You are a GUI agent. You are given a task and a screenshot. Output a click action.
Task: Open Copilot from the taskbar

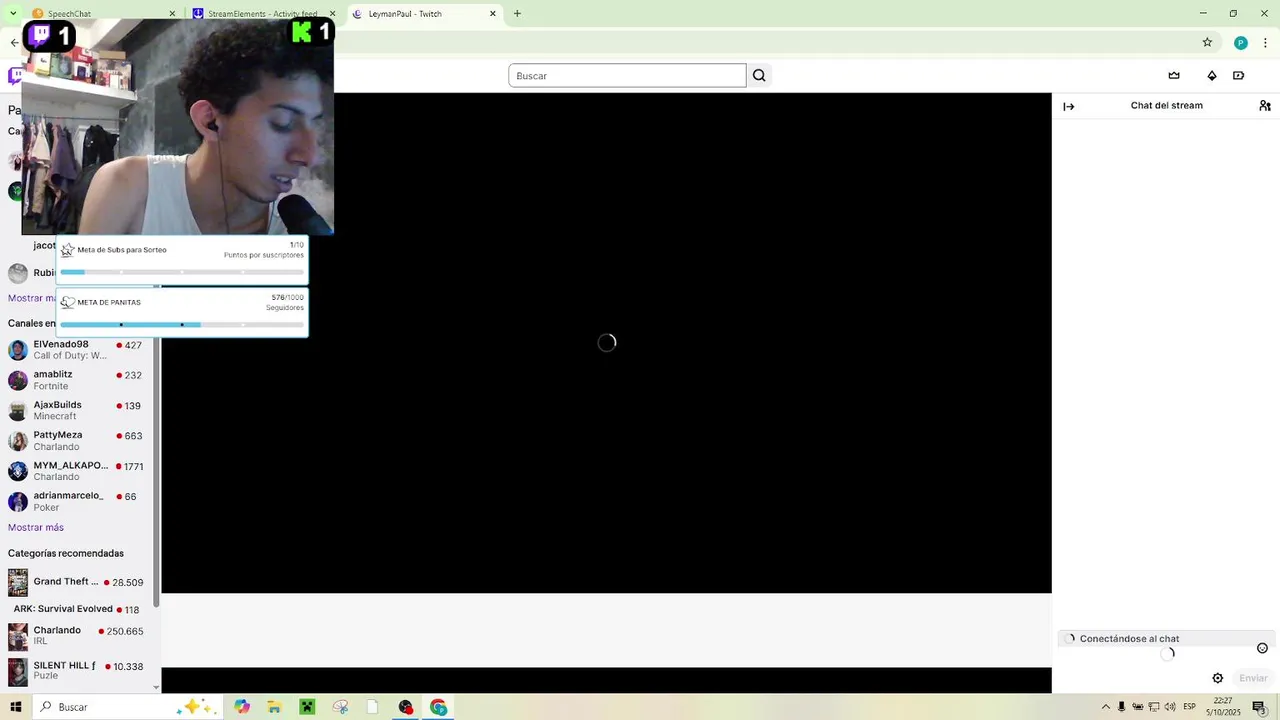click(x=242, y=707)
